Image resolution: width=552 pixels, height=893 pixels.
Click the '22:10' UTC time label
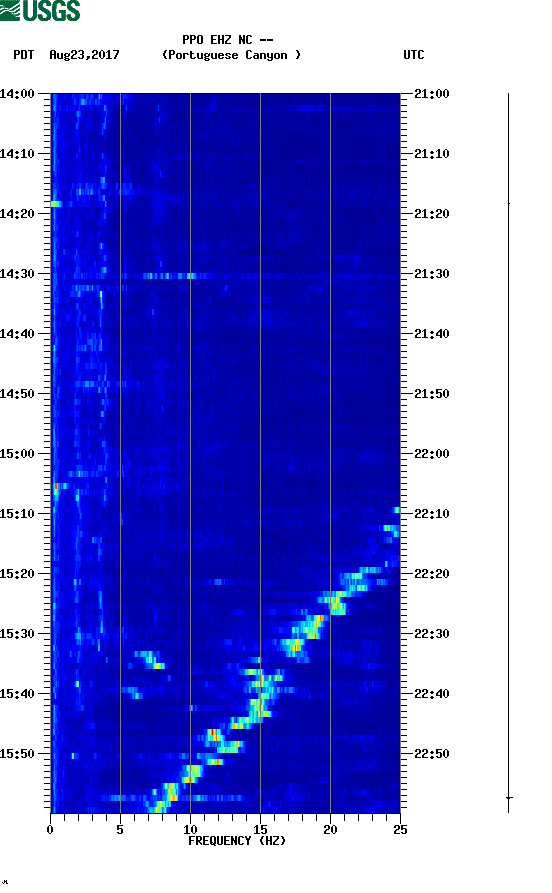tap(432, 514)
